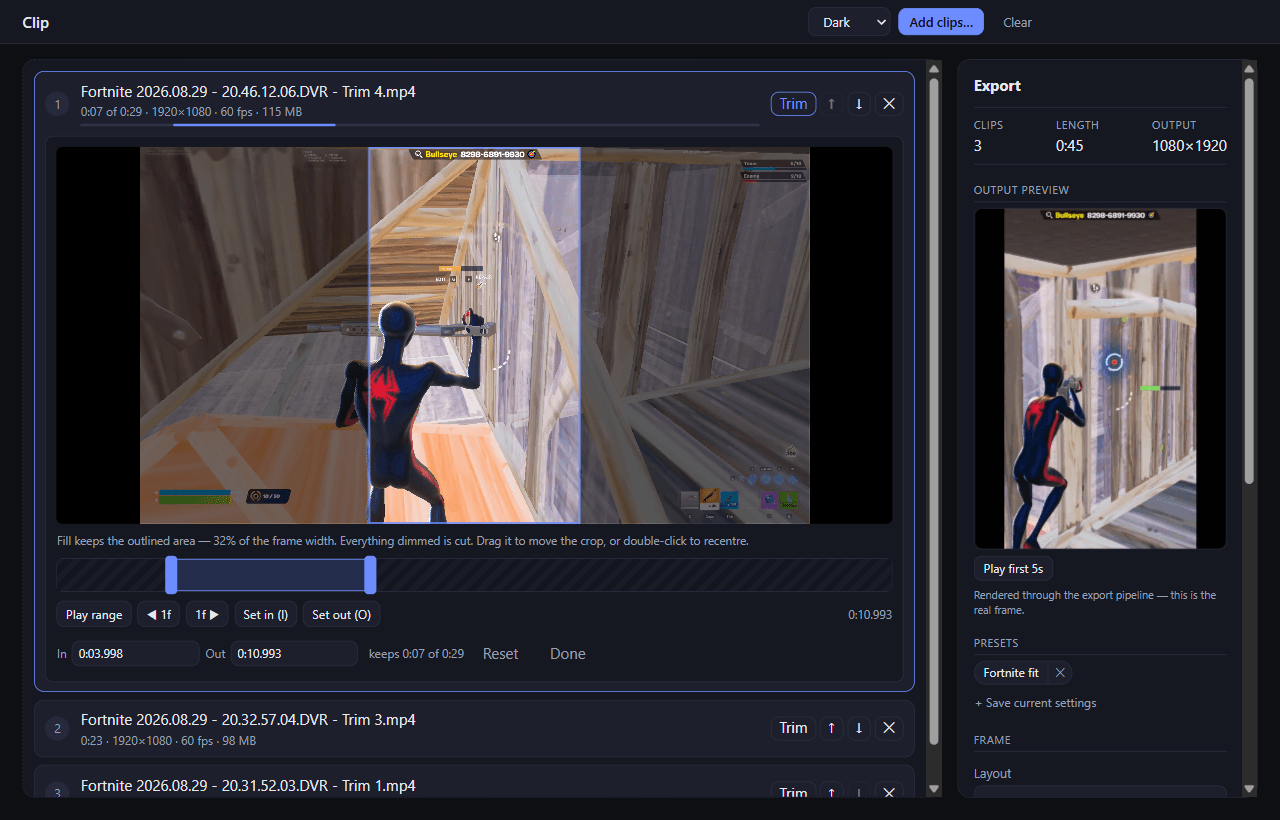
Task: Move clip 2 Trim 3.mp4 up
Action: [x=831, y=728]
